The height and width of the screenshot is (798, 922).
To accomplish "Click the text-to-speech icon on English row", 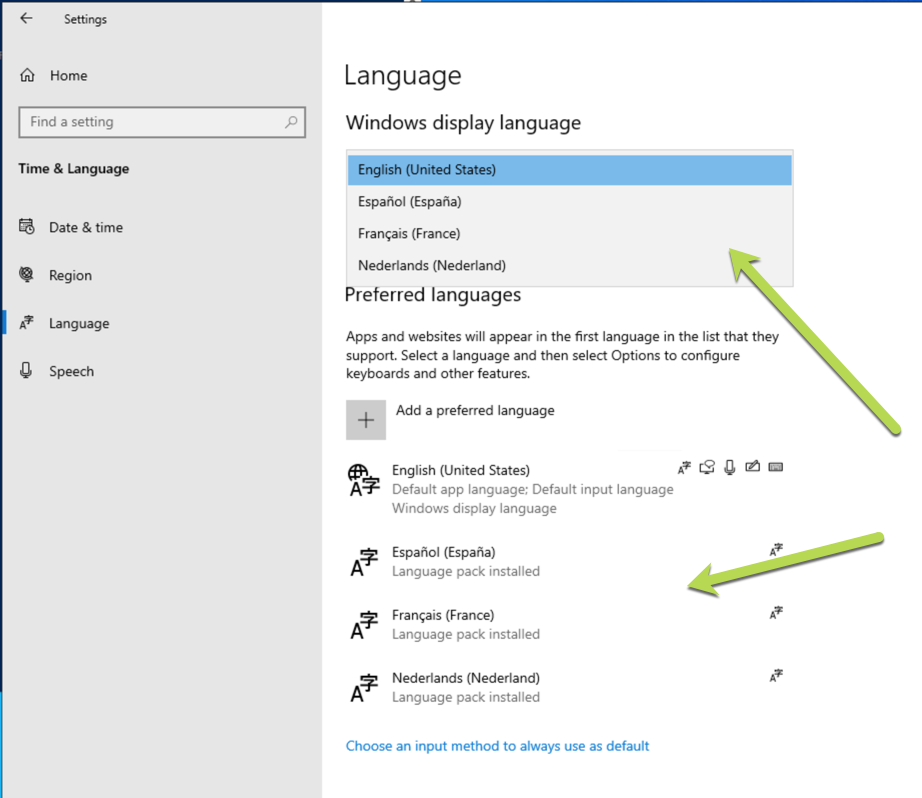I will point(707,468).
